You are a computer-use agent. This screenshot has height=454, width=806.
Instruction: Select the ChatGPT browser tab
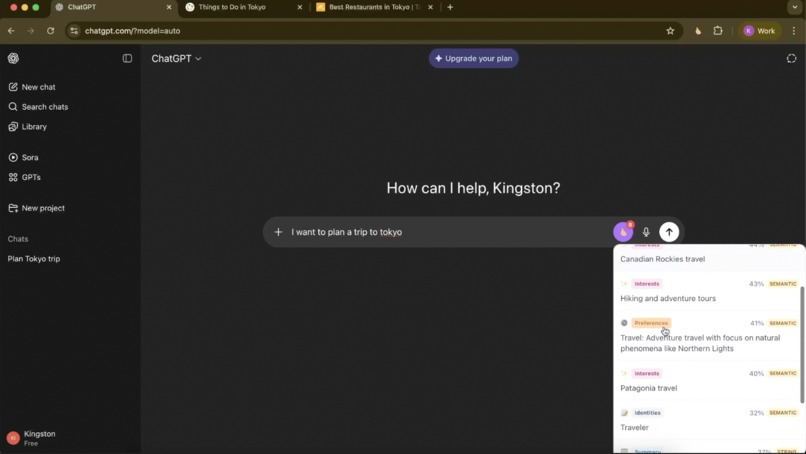coord(82,7)
